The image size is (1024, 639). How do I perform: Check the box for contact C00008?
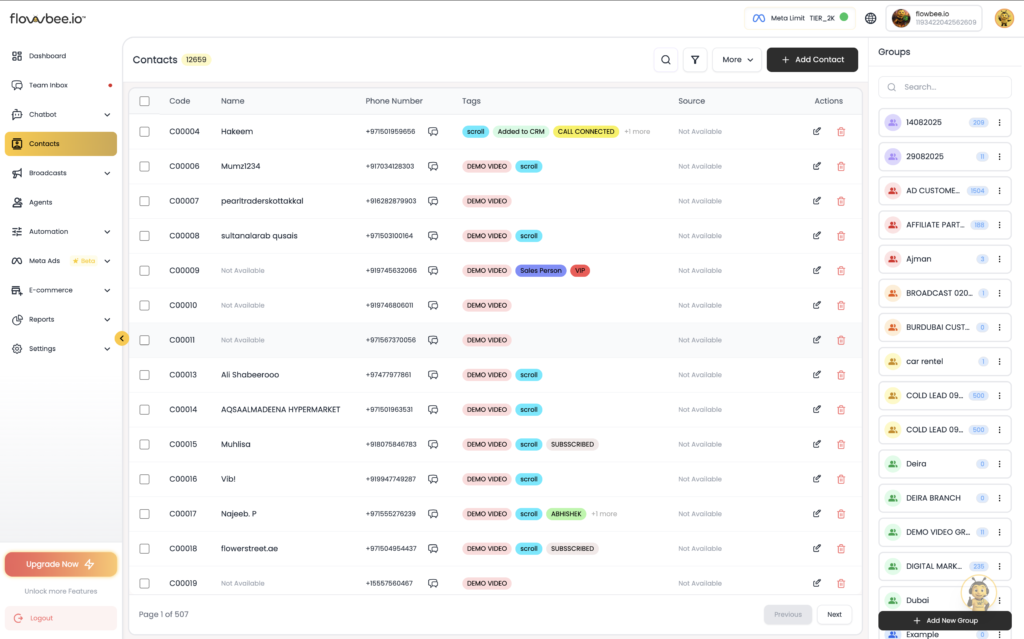pos(145,236)
